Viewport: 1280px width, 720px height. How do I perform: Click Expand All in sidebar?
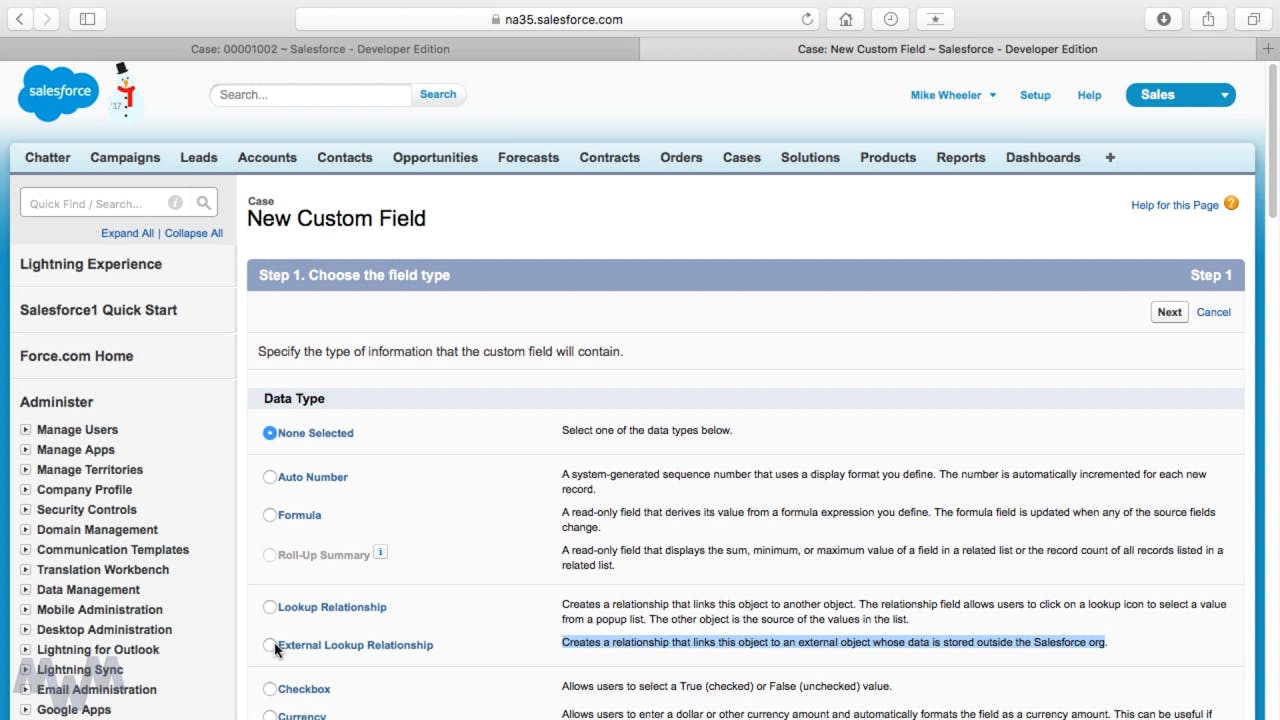click(x=127, y=233)
